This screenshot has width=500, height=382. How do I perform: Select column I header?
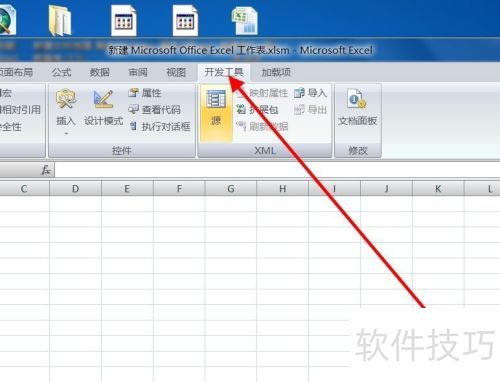tap(334, 189)
